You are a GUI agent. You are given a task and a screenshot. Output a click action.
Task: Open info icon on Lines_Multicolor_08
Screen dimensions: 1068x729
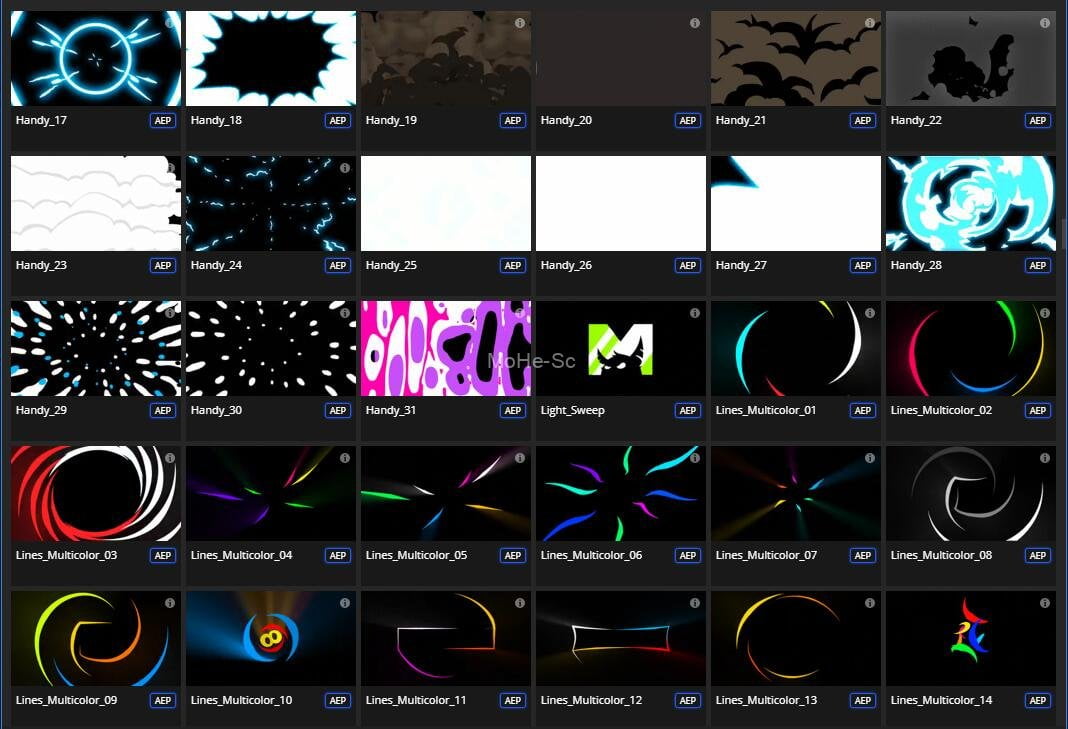(x=1045, y=458)
